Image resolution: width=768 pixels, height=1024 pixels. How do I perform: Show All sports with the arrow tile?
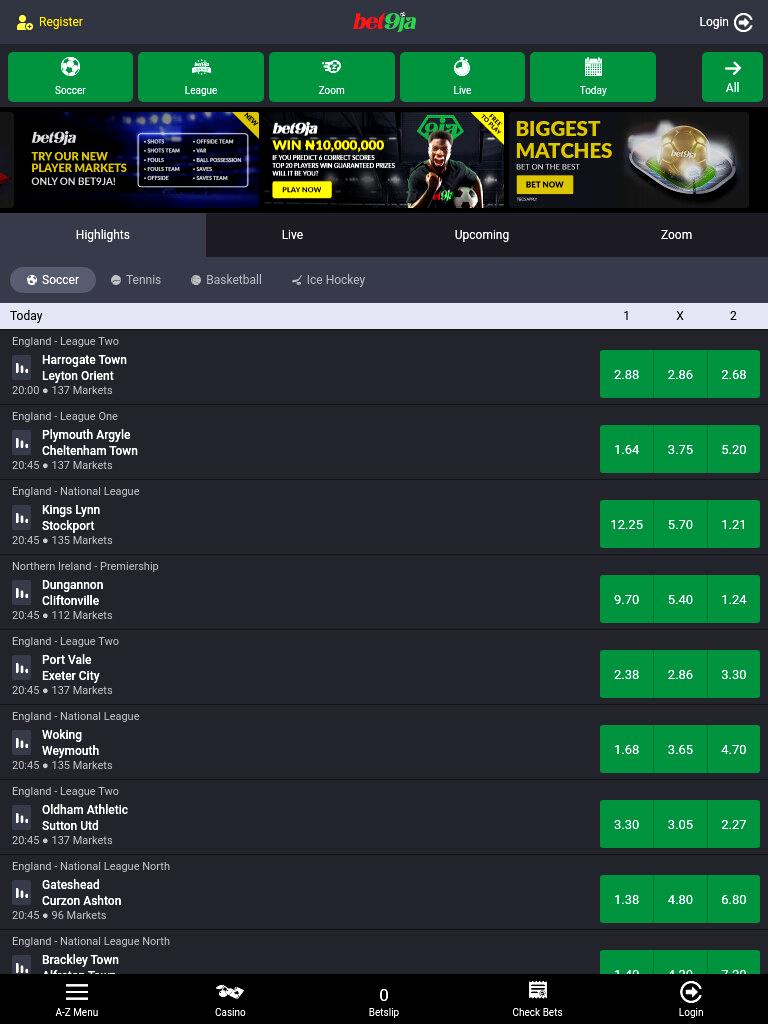click(732, 77)
